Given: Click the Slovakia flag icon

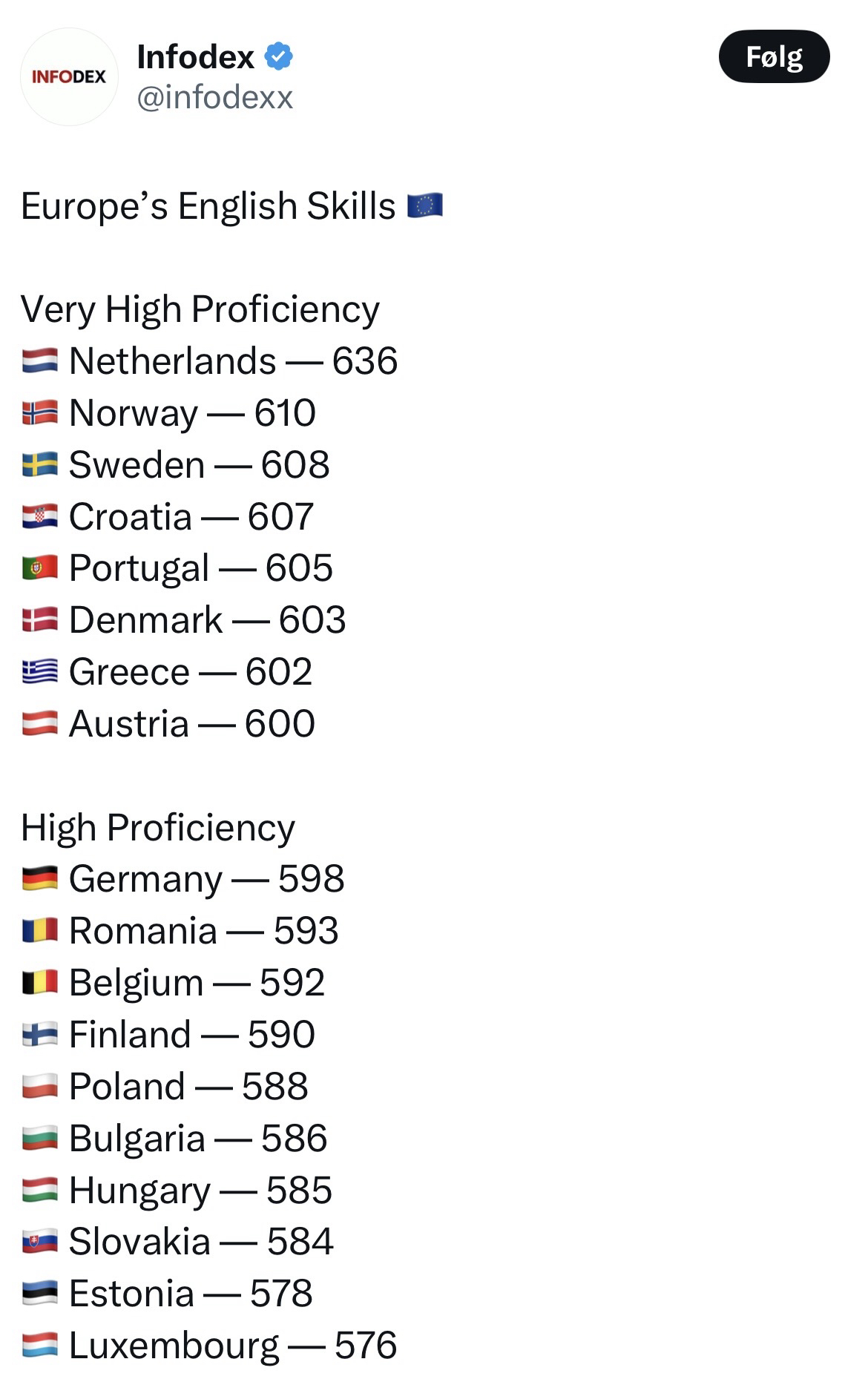Looking at the screenshot, I should [40, 1242].
